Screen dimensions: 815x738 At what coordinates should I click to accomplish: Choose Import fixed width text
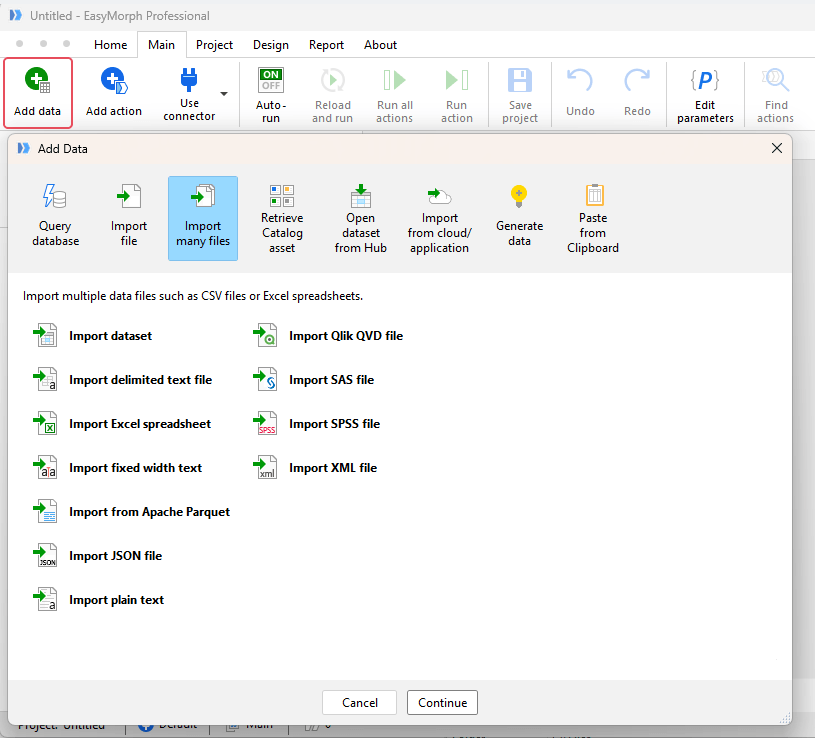pyautogui.click(x=117, y=468)
